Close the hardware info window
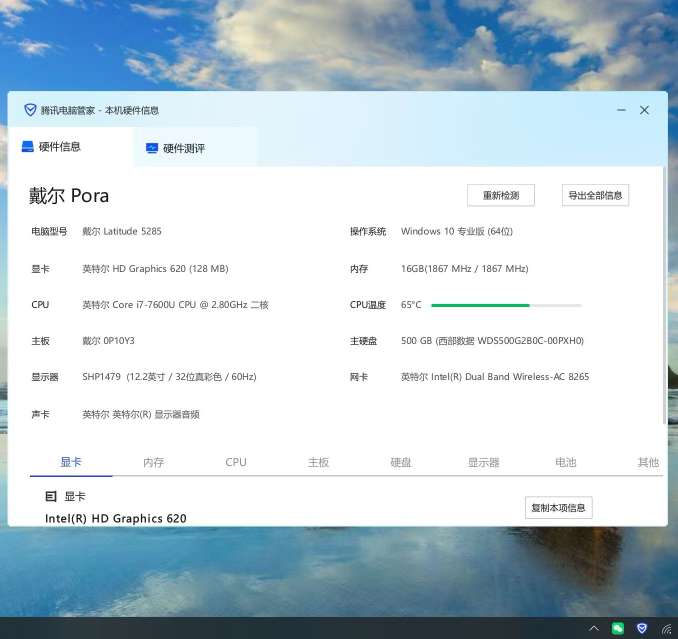Image resolution: width=678 pixels, height=639 pixels. tap(644, 110)
